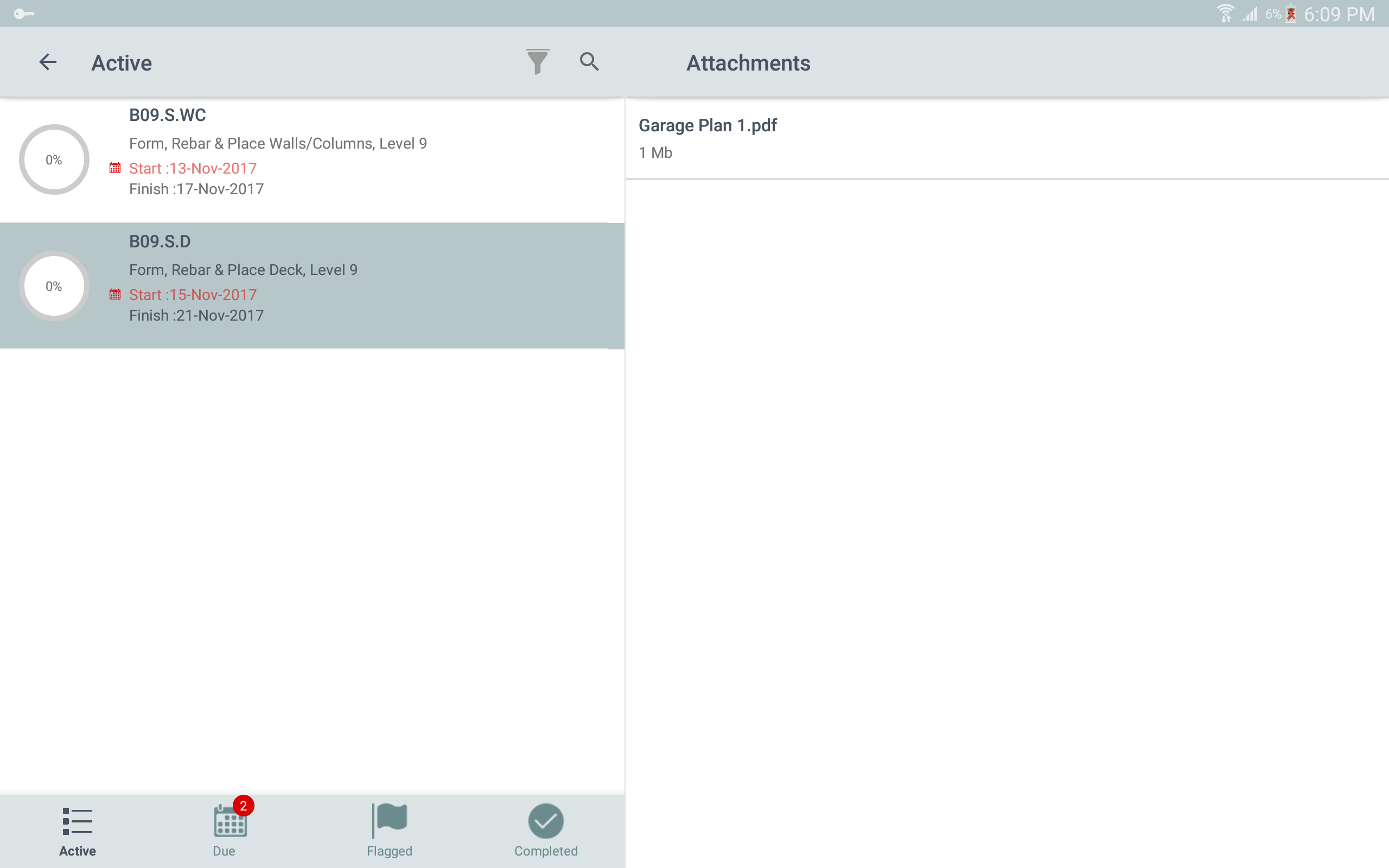Open the Flagged flag icon
Screen dimensions: 1389x868
[x=390, y=820]
